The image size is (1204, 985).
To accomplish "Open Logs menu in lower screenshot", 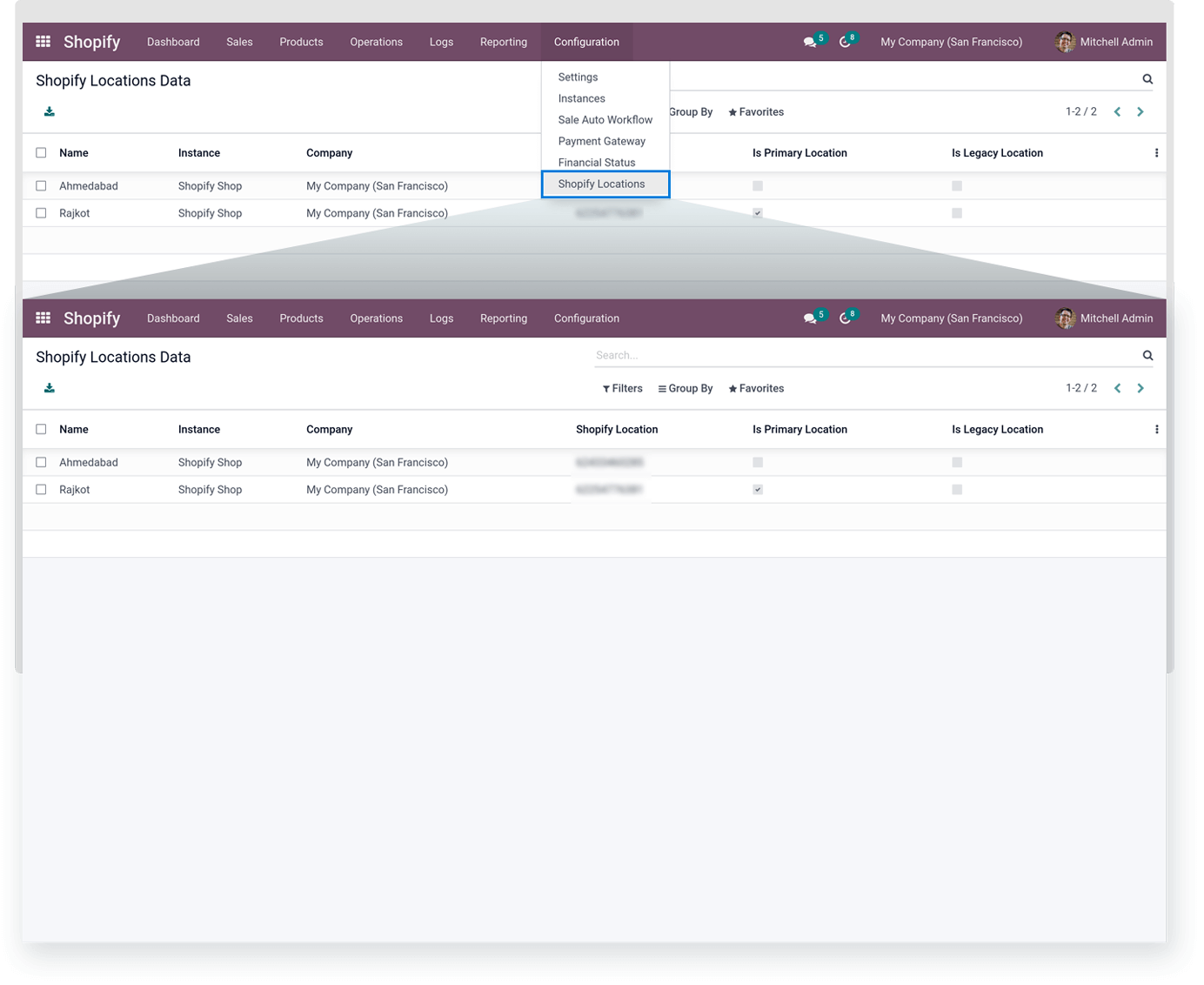I will pos(441,318).
